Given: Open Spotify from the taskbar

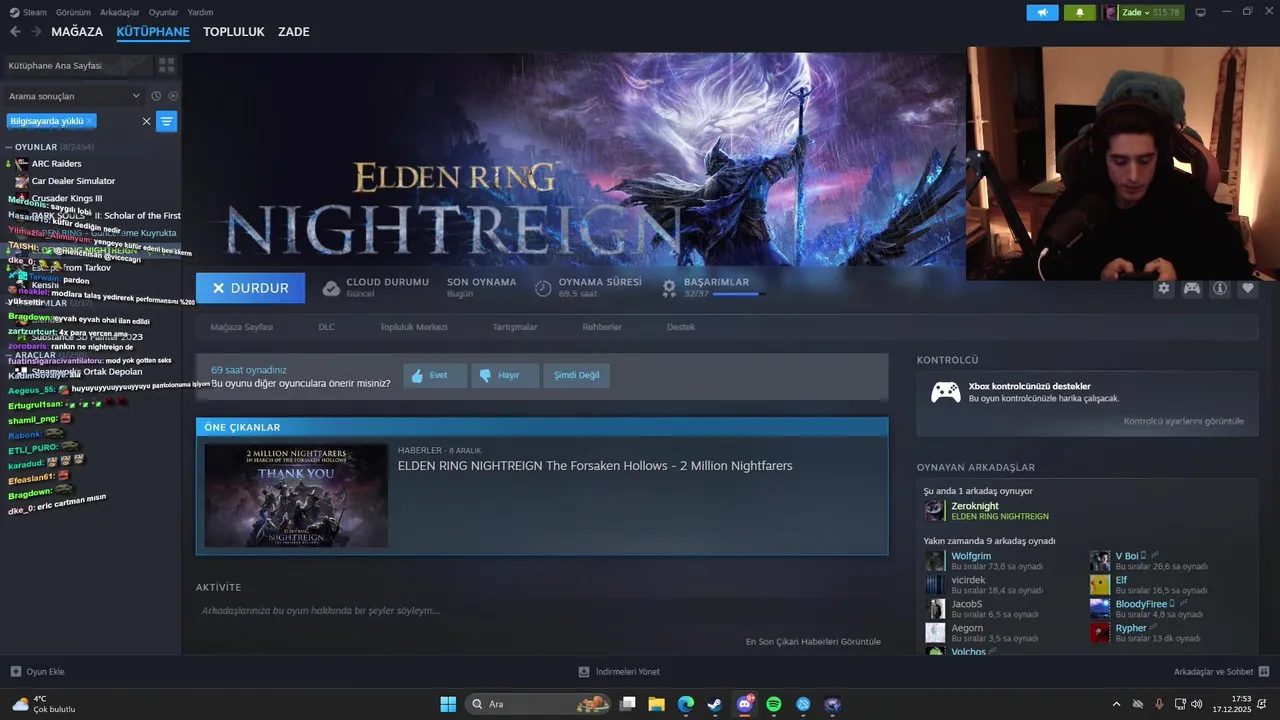Looking at the screenshot, I should 773,704.
